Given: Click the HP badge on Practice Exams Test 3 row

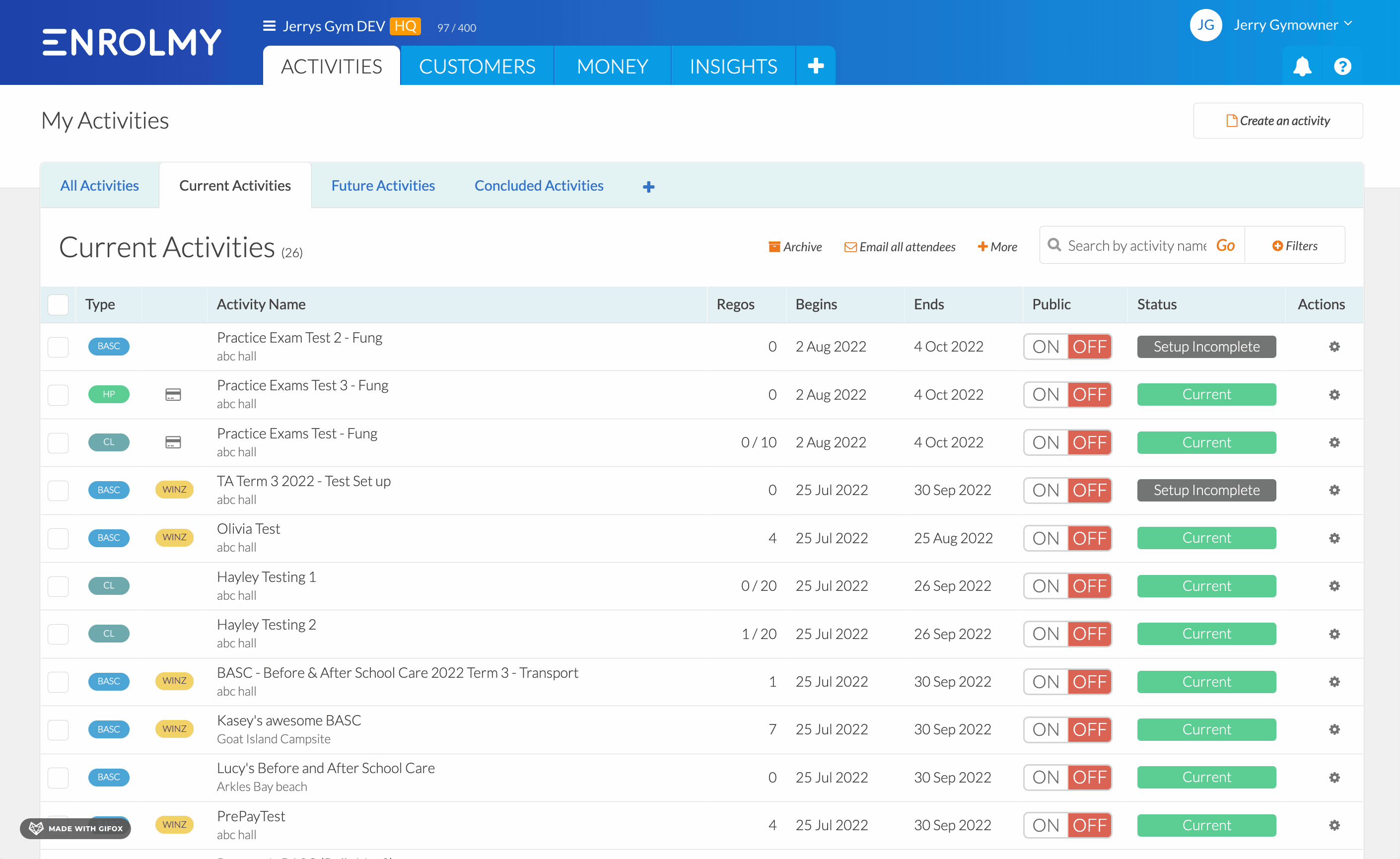Looking at the screenshot, I should pos(109,394).
